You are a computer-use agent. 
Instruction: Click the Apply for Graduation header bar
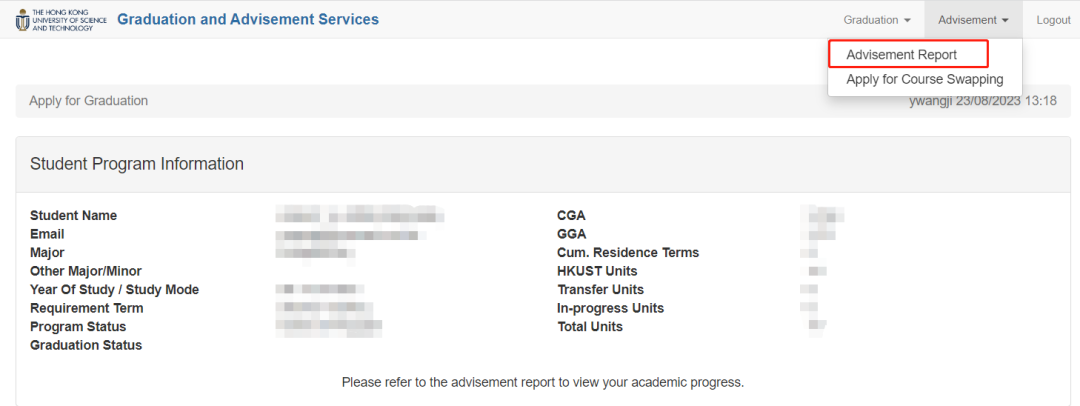click(x=89, y=101)
